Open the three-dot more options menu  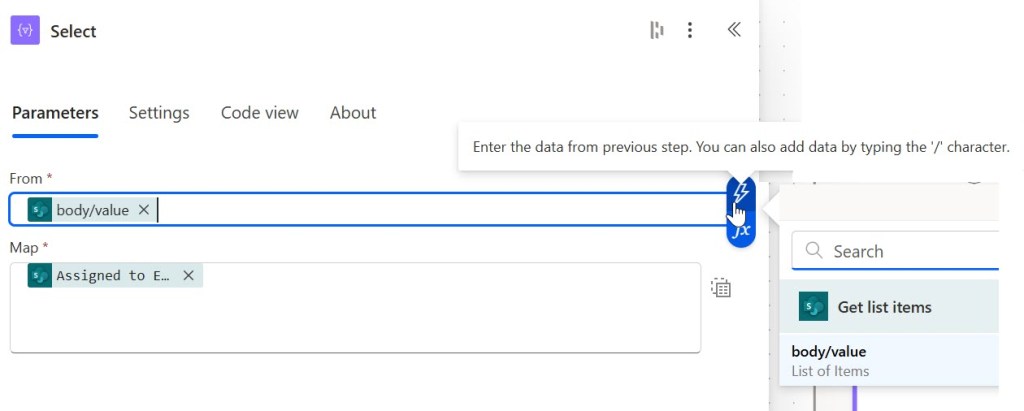[x=690, y=31]
